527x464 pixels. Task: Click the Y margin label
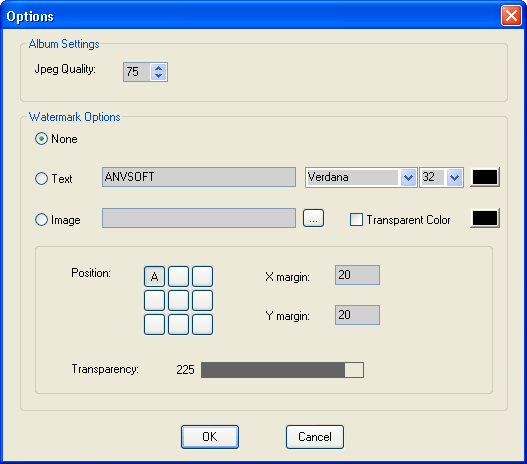point(287,316)
